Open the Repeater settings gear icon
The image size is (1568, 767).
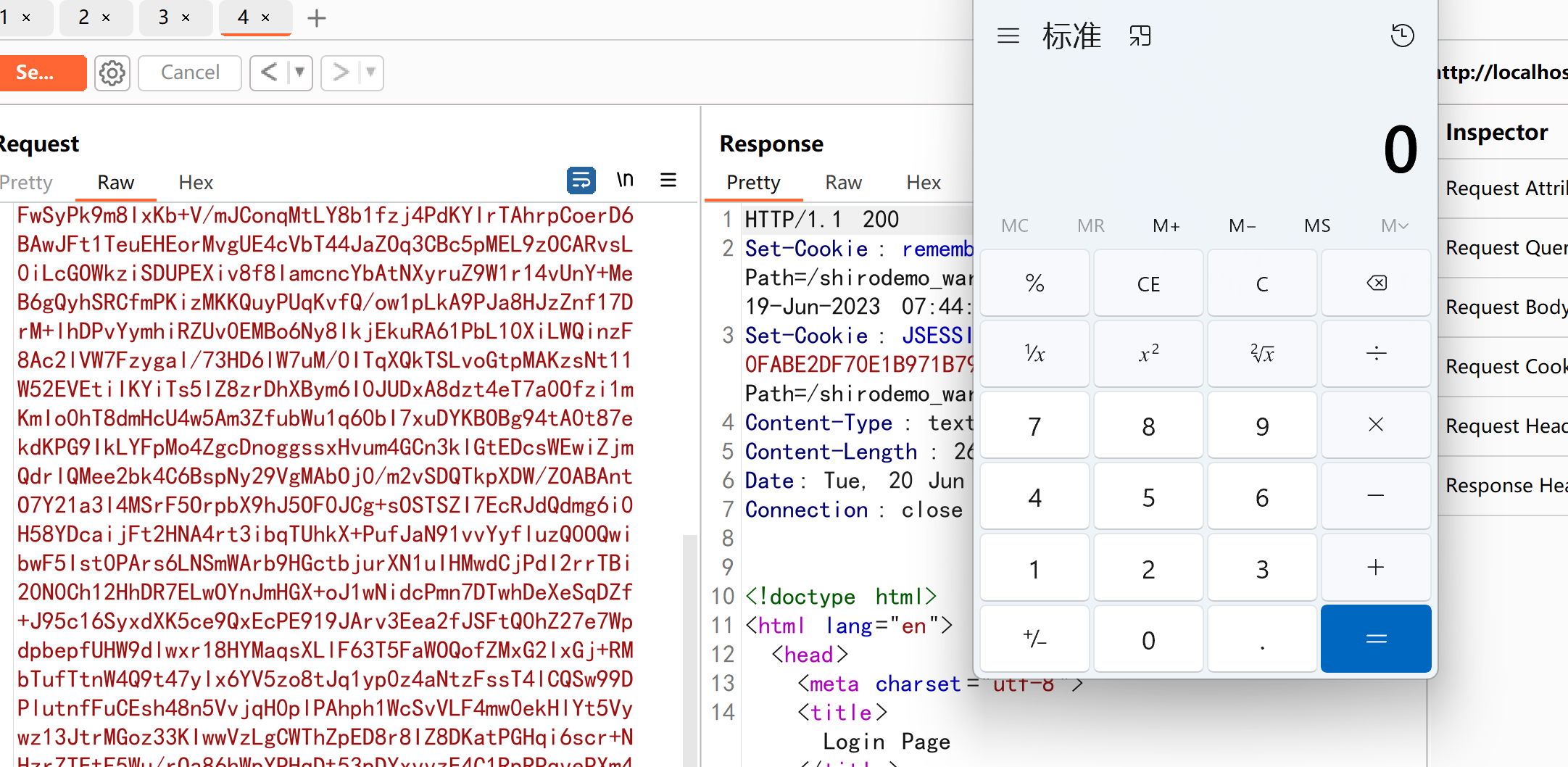112,73
